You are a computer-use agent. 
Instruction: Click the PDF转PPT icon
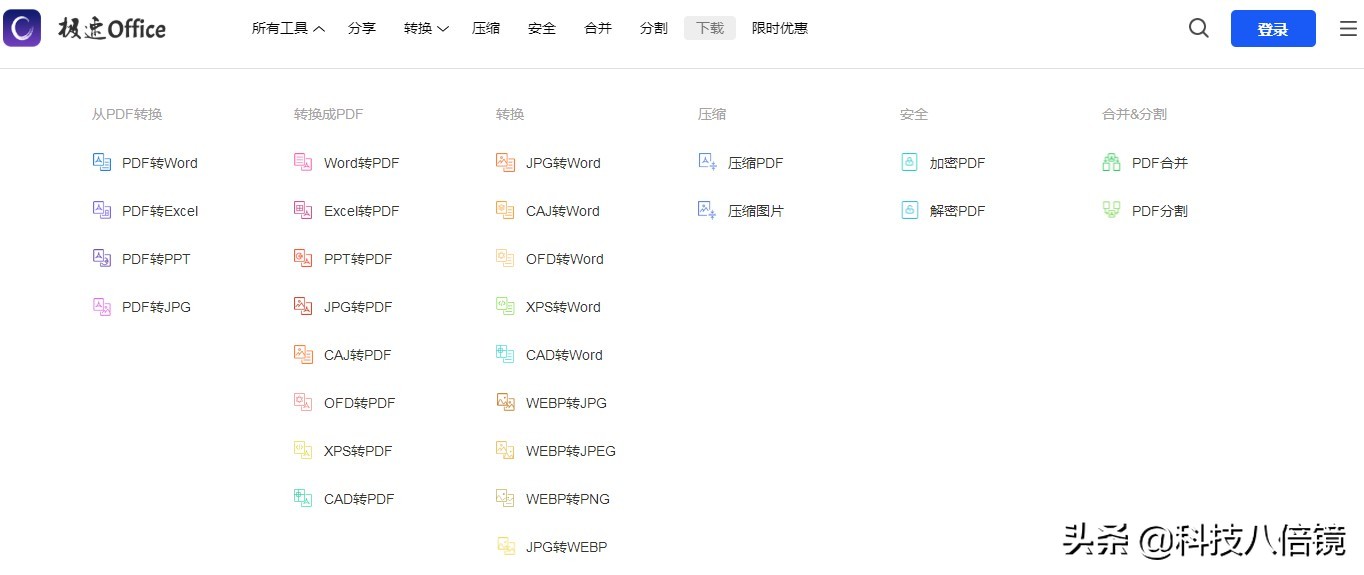coord(102,258)
